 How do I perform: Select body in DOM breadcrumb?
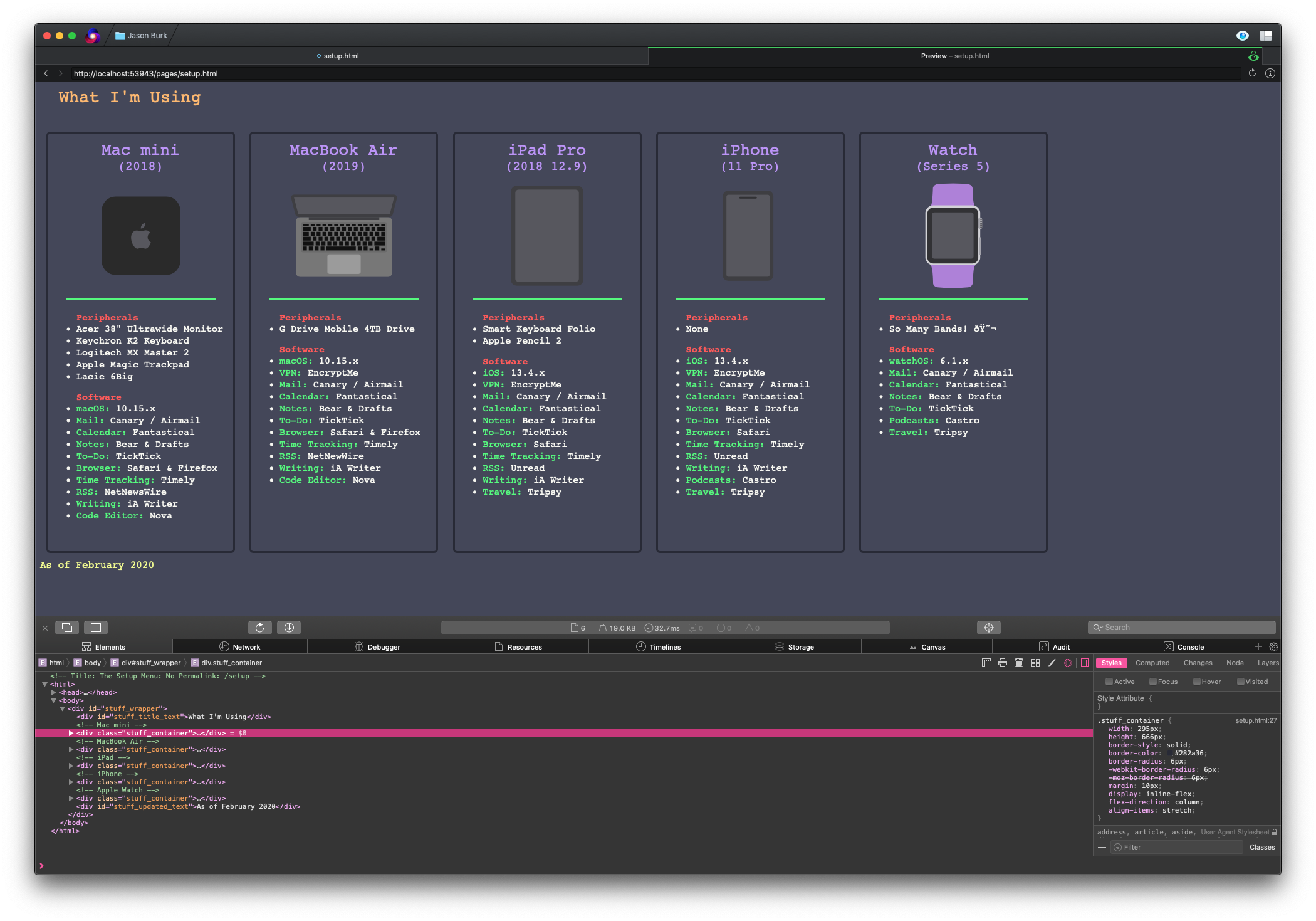click(x=88, y=663)
